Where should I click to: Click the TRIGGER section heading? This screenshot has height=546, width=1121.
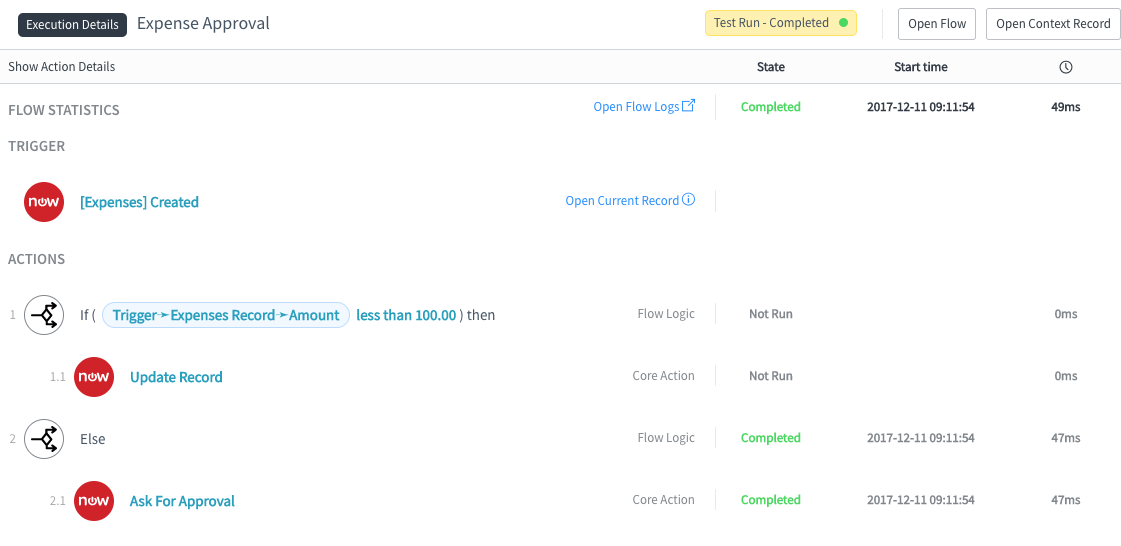coord(36,146)
